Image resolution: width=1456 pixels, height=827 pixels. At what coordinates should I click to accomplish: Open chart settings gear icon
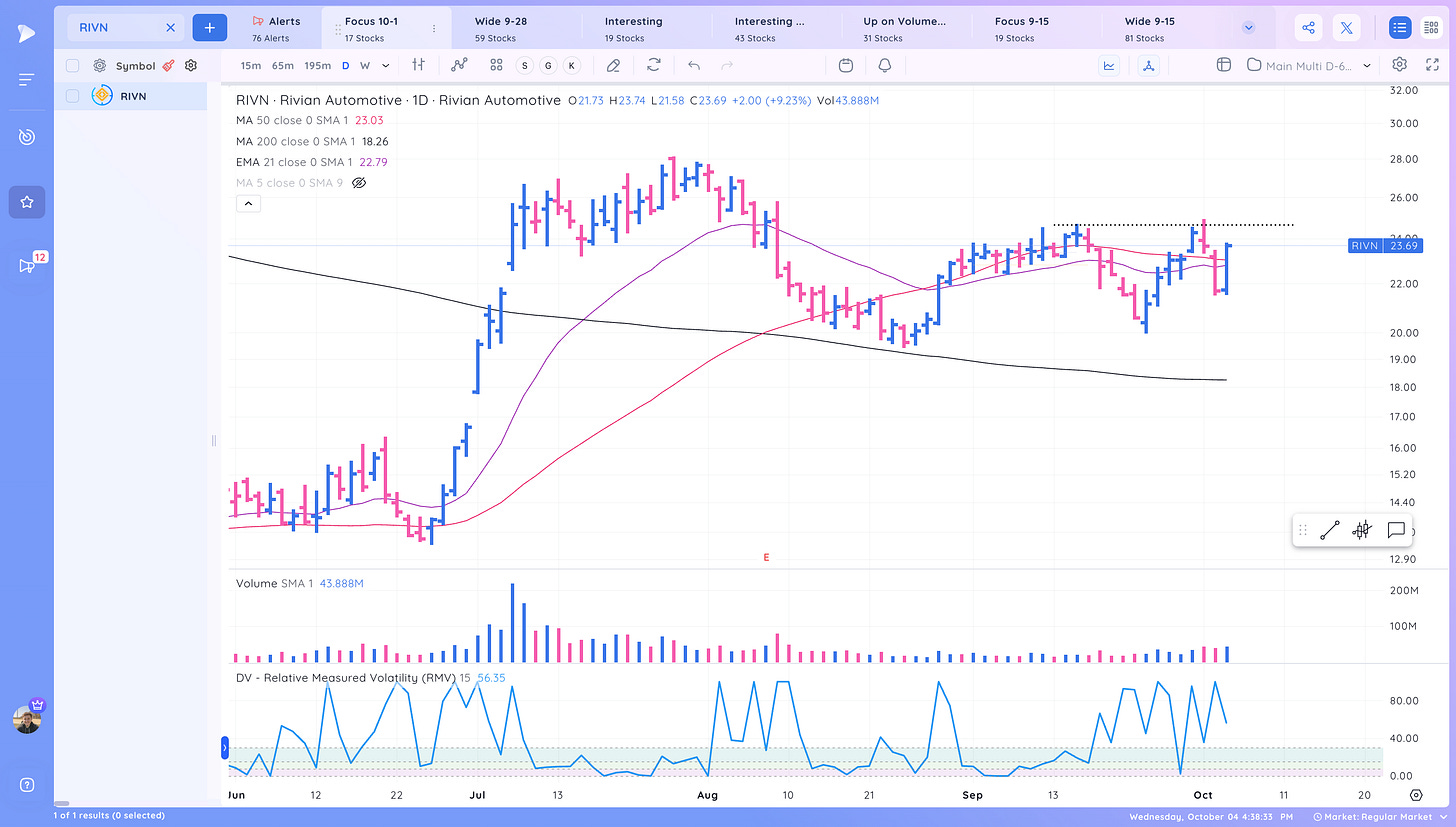(x=1400, y=65)
